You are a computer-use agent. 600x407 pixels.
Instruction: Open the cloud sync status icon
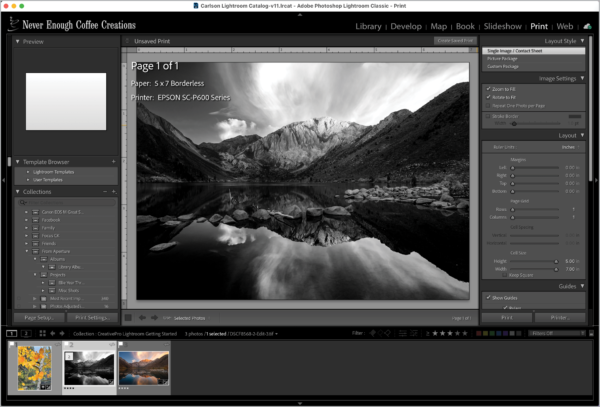[587, 26]
